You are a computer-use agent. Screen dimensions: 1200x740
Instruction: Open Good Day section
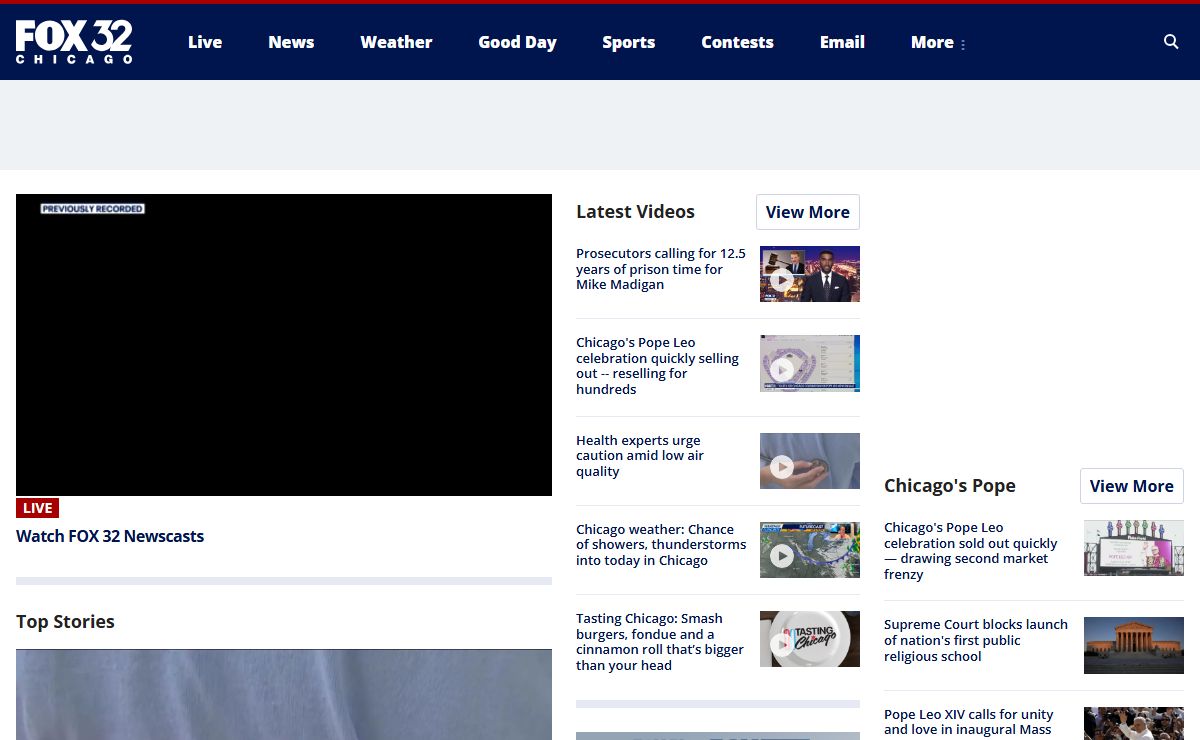point(517,42)
